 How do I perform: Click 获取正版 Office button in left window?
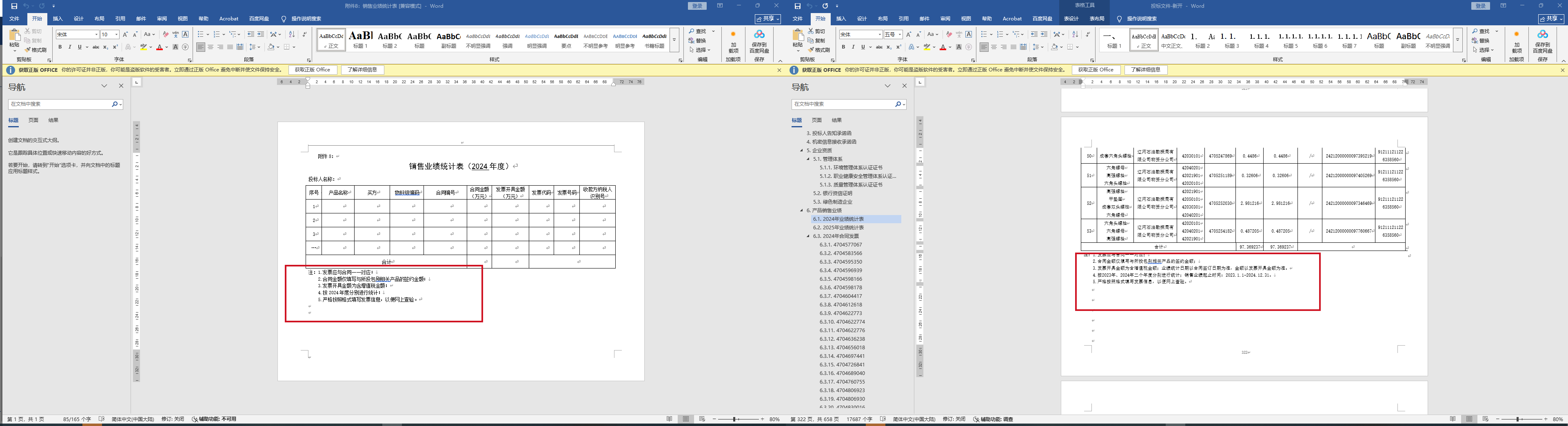coord(312,70)
